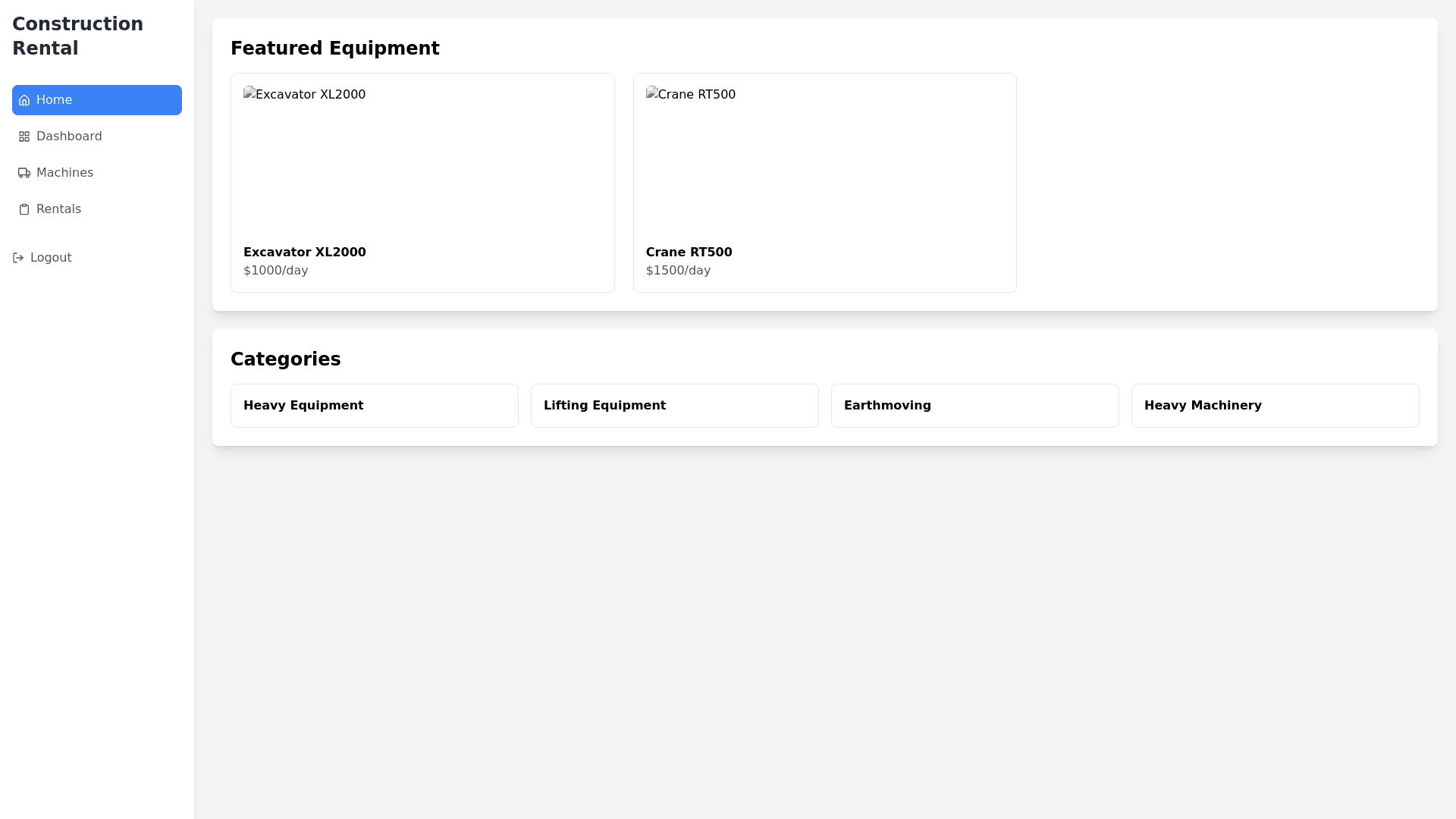This screenshot has width=1456, height=819.
Task: Open the Rentals section
Action: [x=58, y=209]
